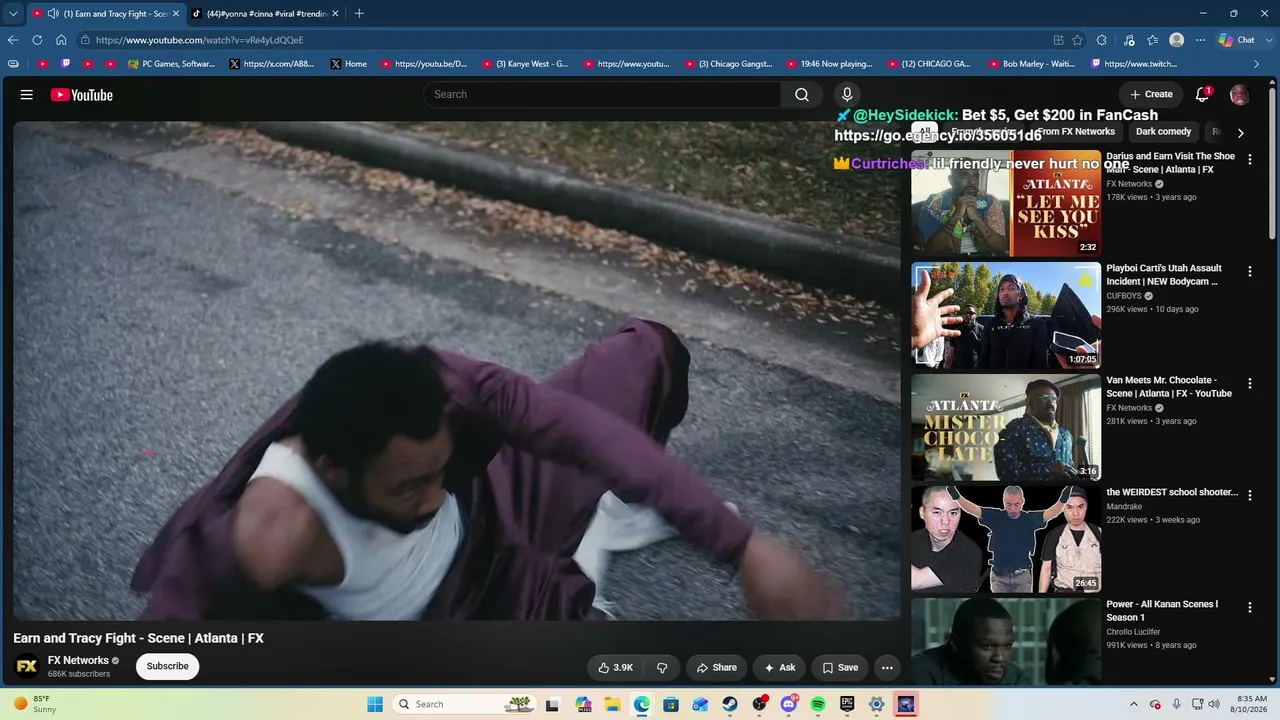
Task: Open a new browser tab
Action: click(x=359, y=14)
